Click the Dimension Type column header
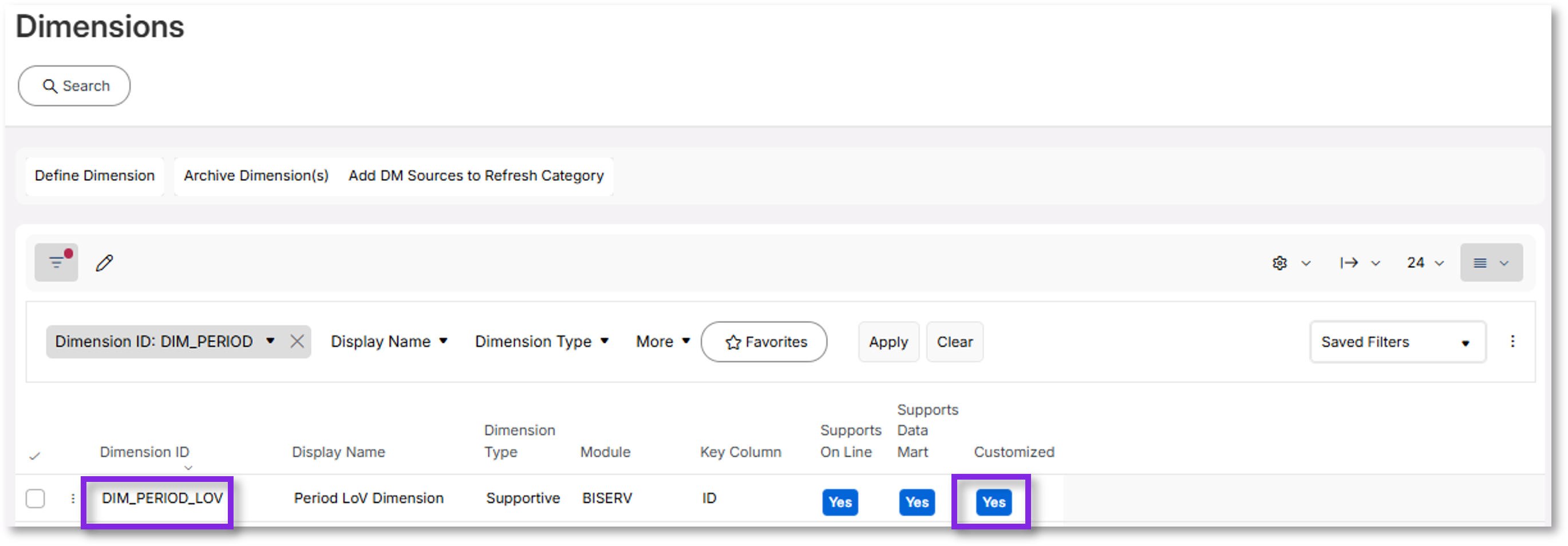This screenshot has height=546, width=1568. click(519, 441)
